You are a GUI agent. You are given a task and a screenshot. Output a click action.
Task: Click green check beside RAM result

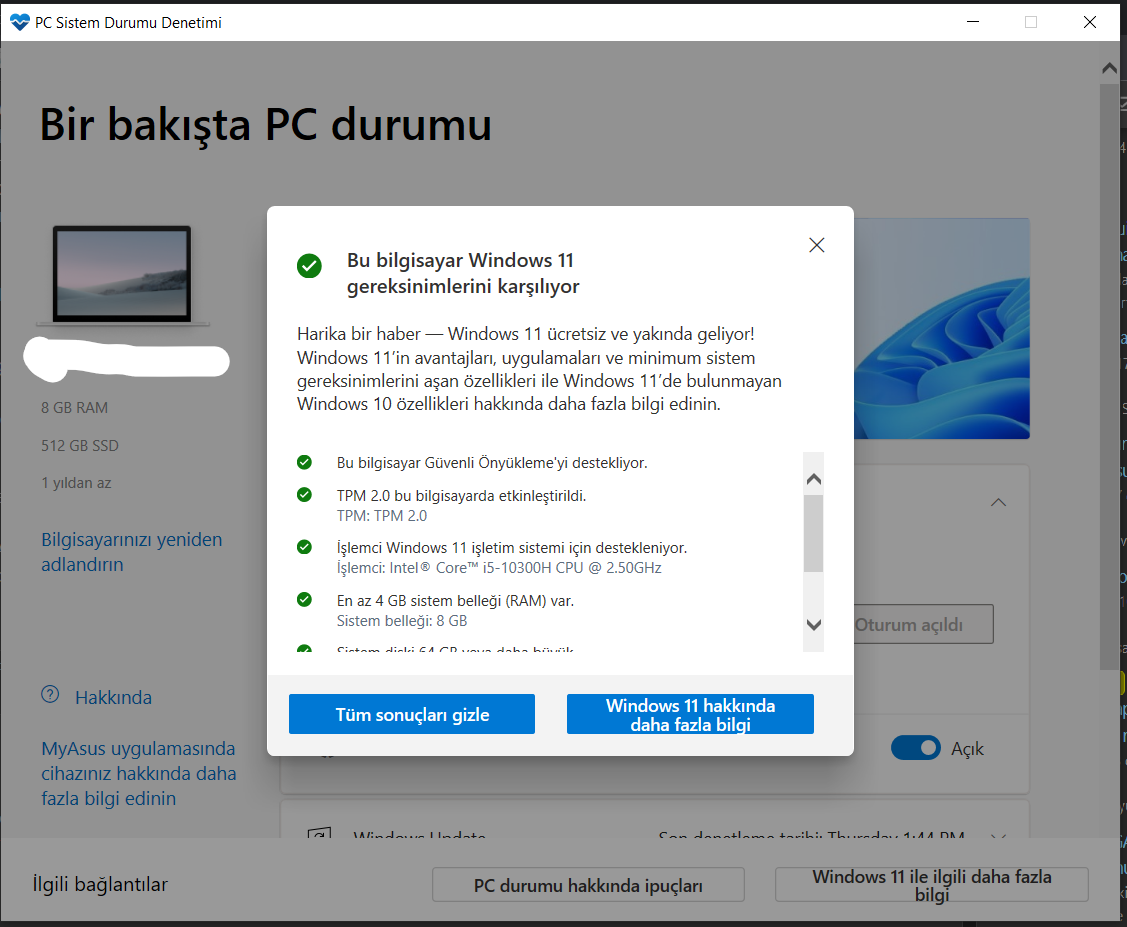[x=305, y=599]
